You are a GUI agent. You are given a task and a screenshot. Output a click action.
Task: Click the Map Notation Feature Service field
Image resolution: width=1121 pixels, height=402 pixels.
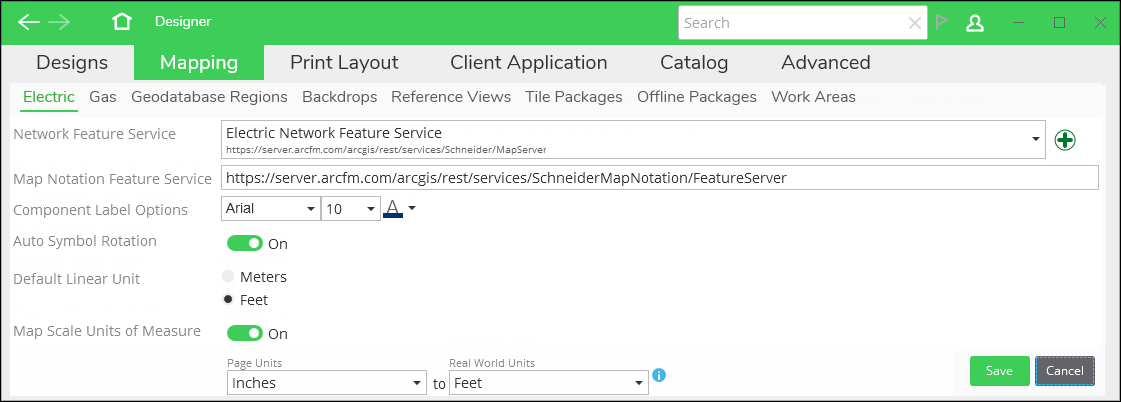point(660,178)
